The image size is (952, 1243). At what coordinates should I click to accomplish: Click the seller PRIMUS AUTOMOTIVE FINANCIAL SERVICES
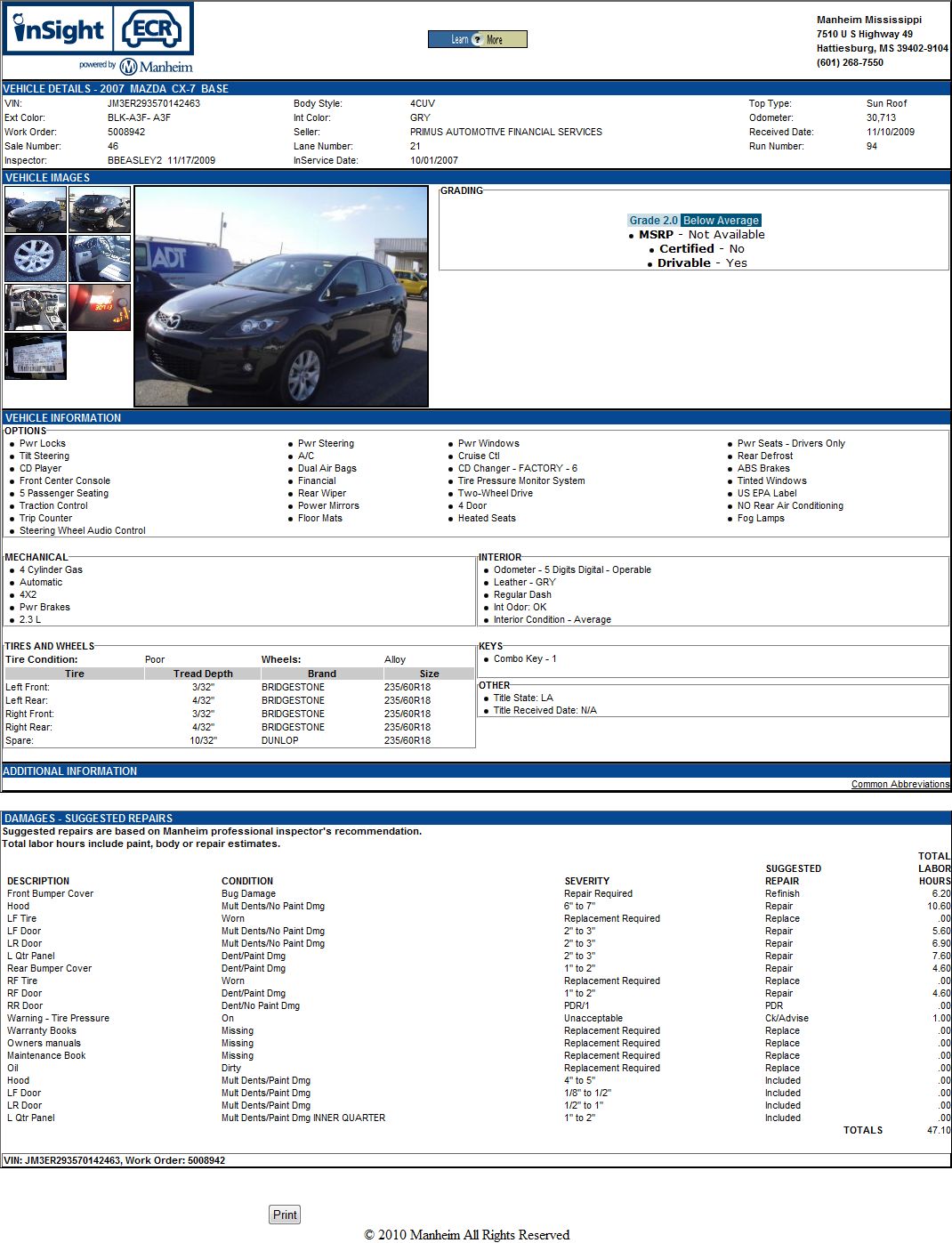[x=505, y=132]
